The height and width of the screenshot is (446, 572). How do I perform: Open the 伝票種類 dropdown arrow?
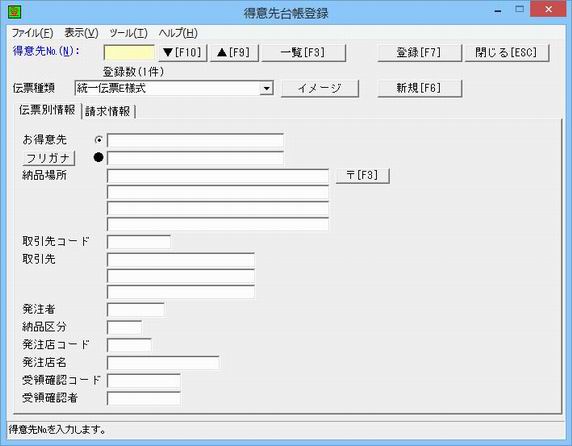[267, 89]
